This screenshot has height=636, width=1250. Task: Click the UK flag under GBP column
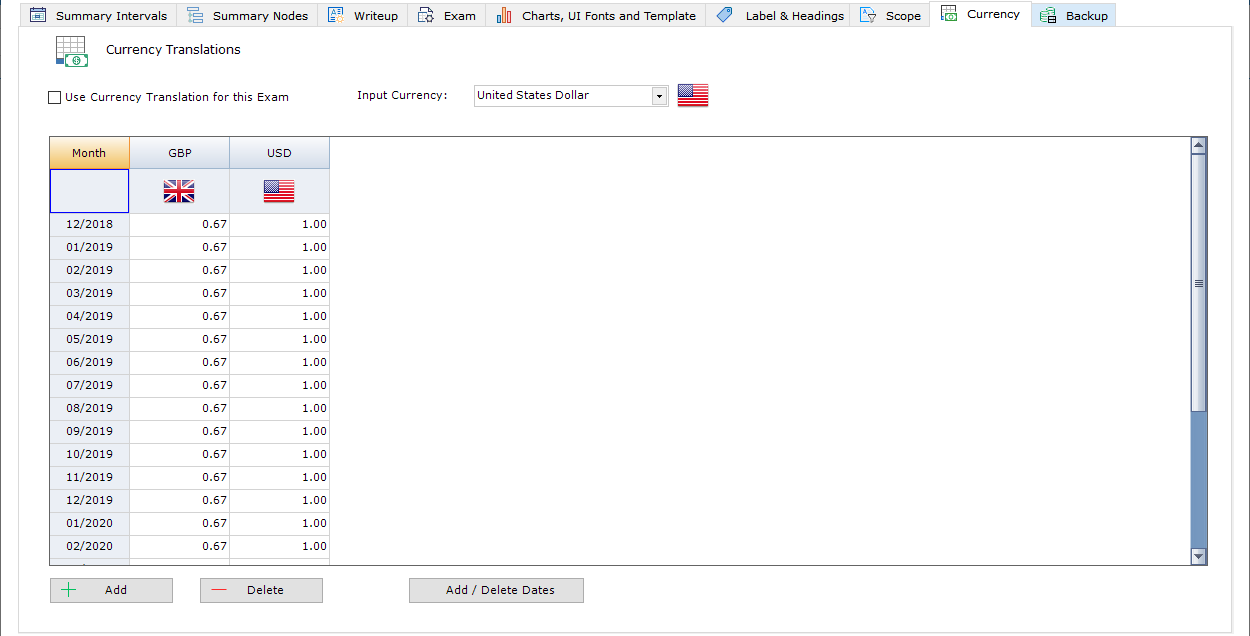click(179, 192)
